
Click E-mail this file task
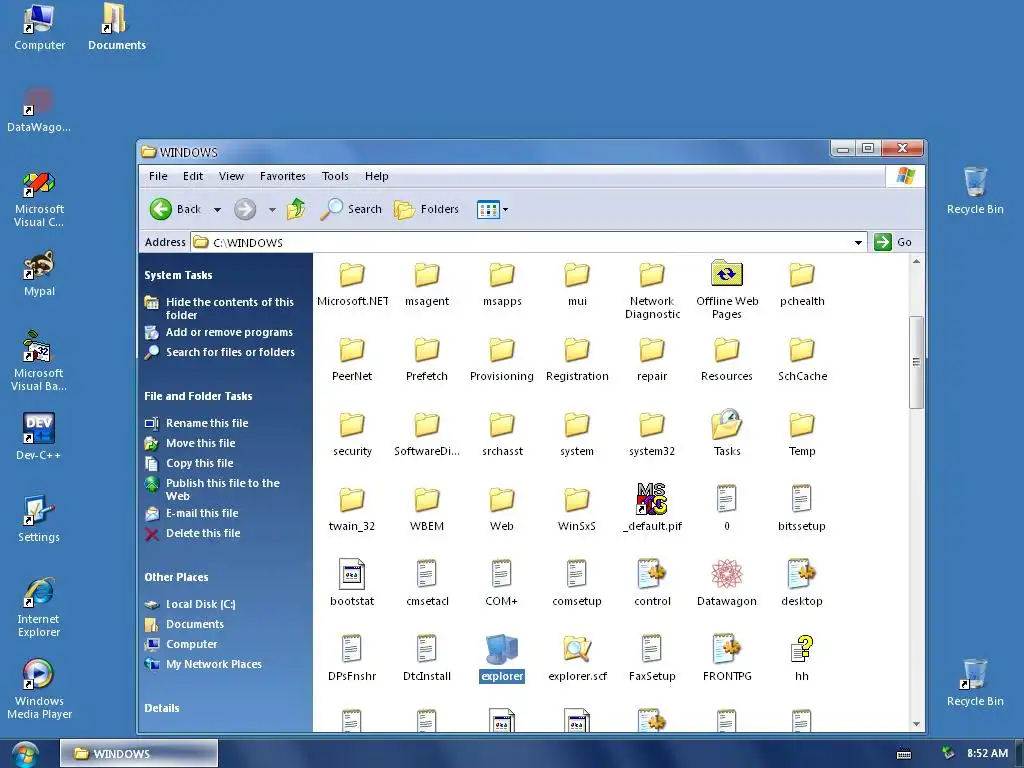tap(192, 513)
